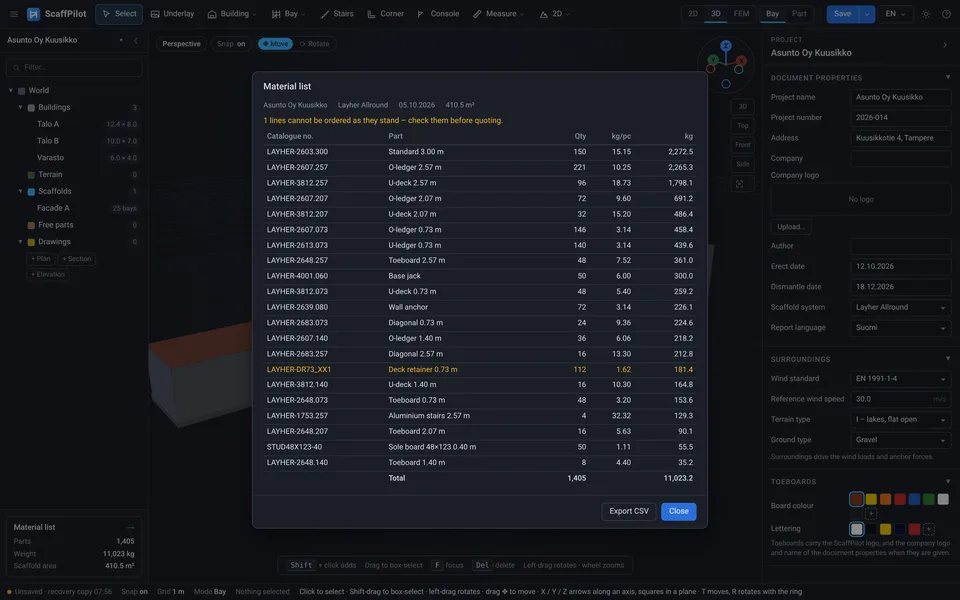960x600 pixels.
Task: Open the Bay tool dropdown
Action: pos(288,14)
